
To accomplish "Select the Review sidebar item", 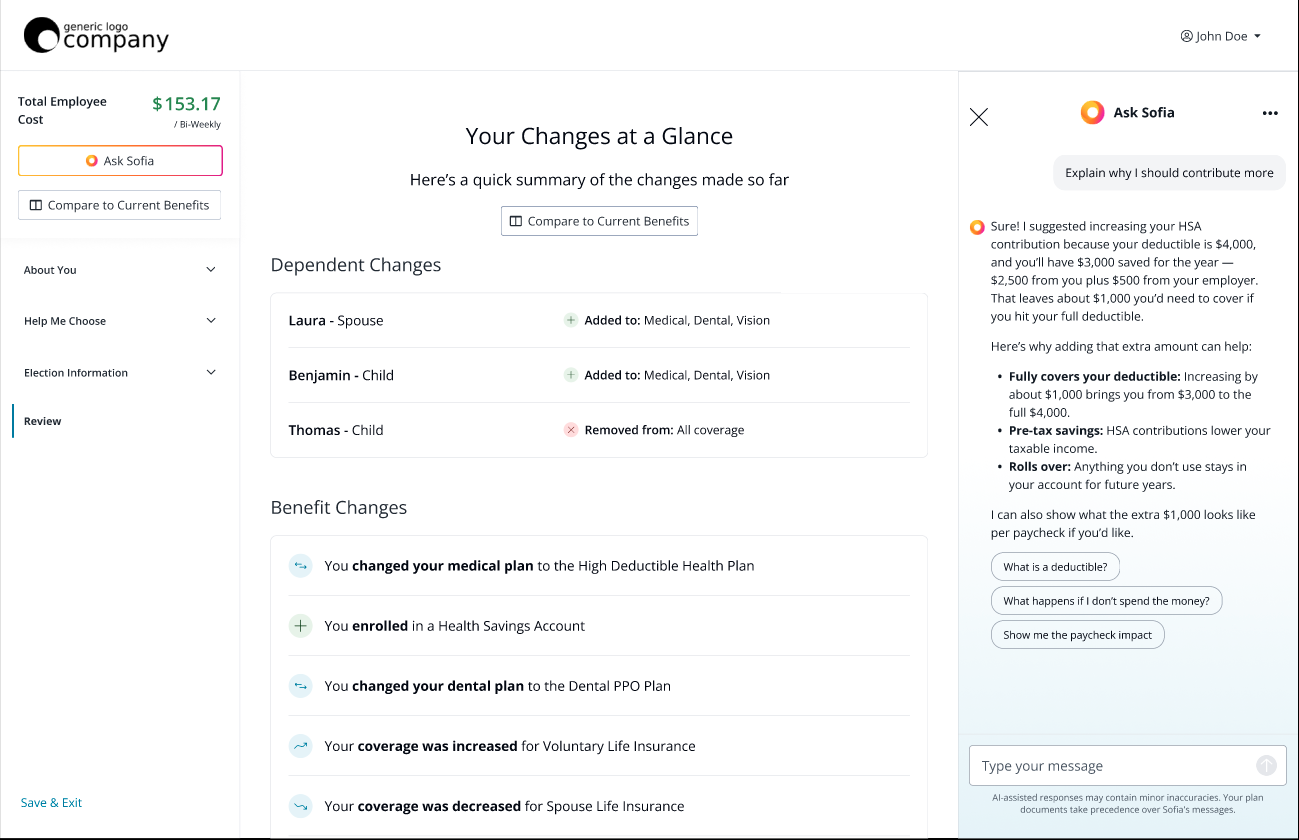I will tap(42, 420).
